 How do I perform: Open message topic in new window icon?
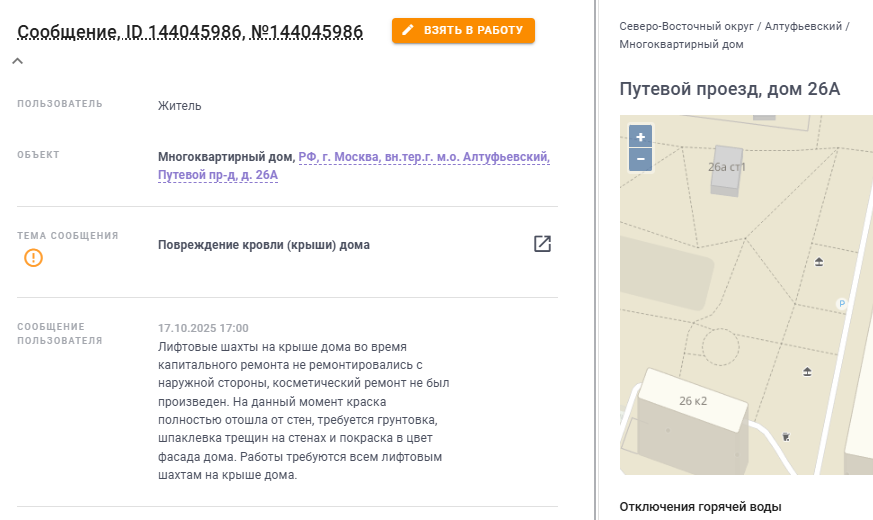(542, 244)
